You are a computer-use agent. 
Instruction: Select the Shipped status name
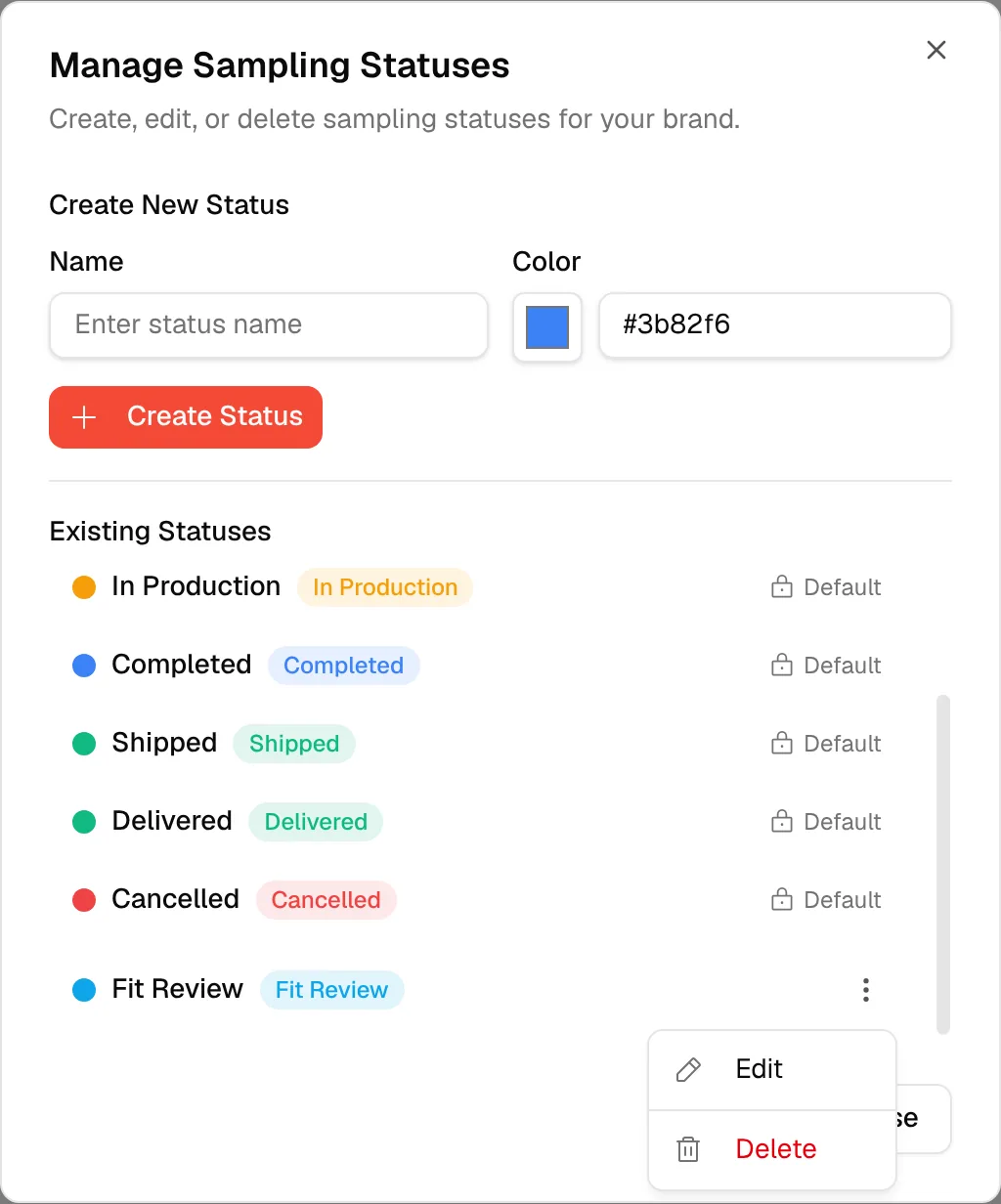(x=164, y=743)
